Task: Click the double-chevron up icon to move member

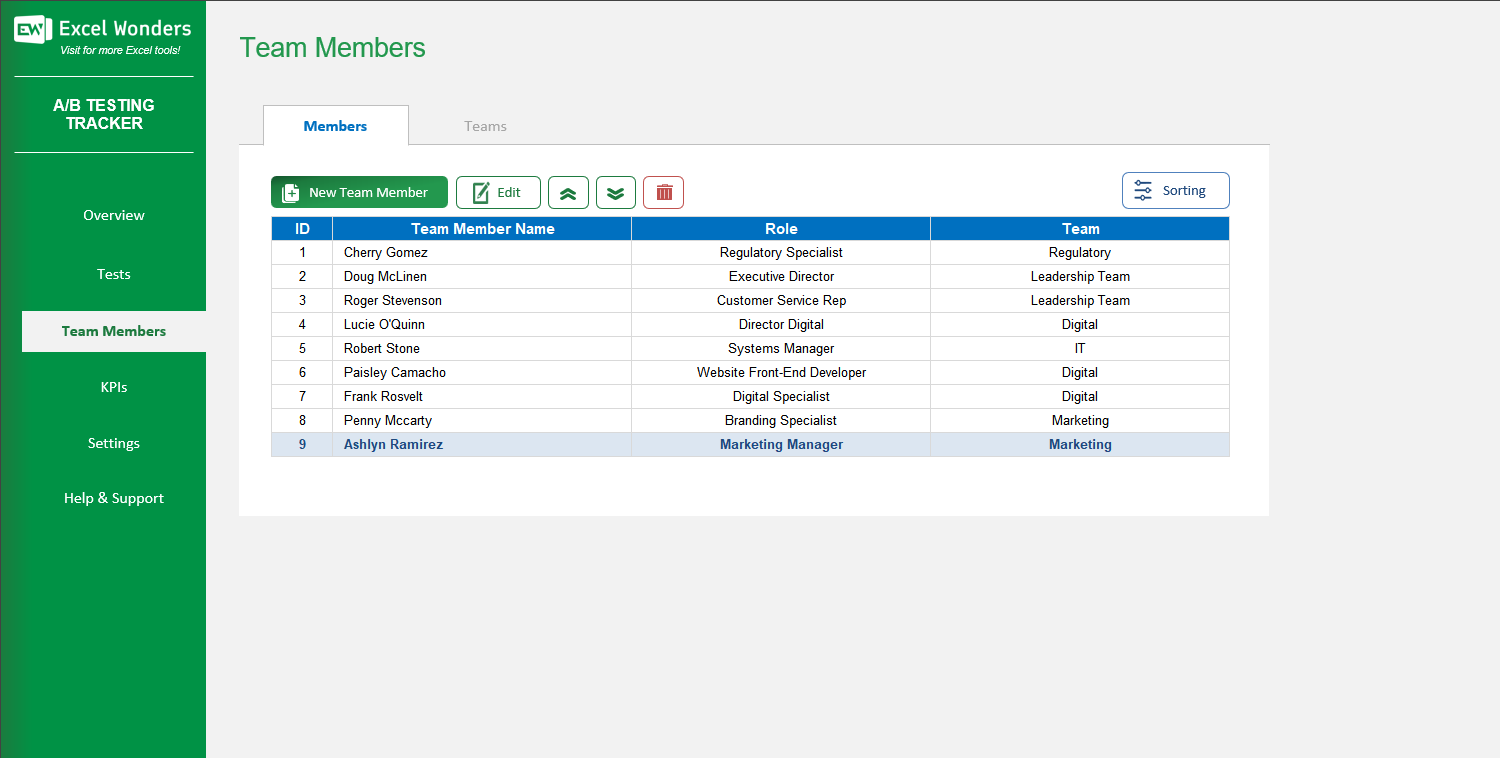Action: (x=568, y=191)
